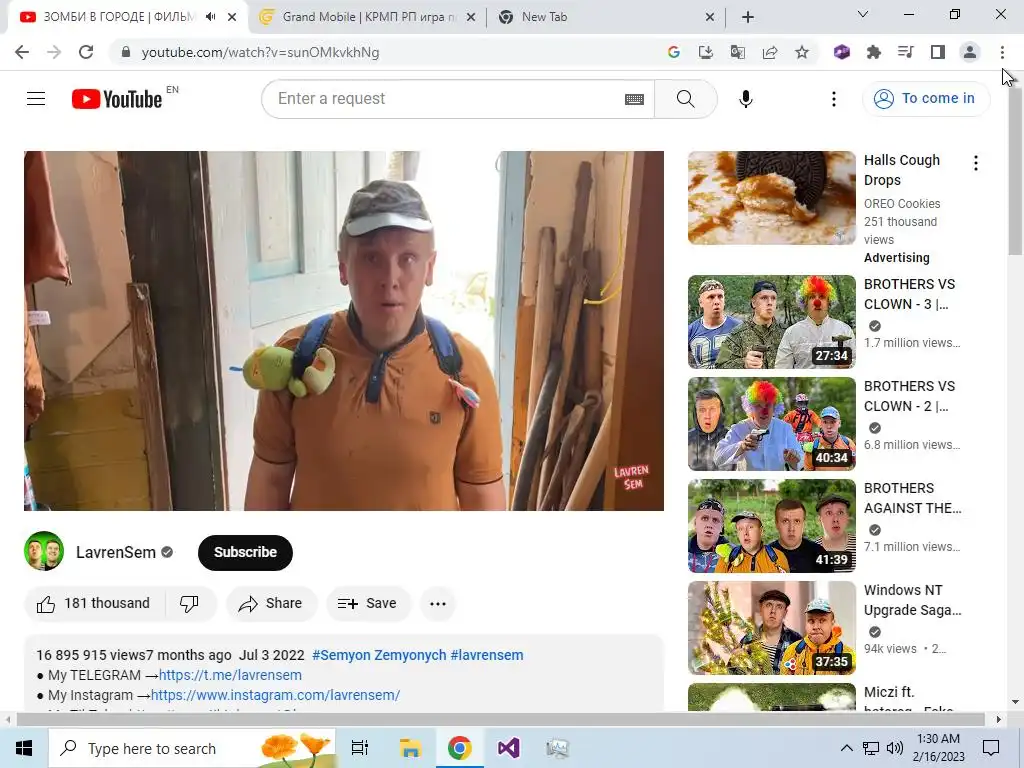Click the vertical page scrollbar

pos(1015,171)
